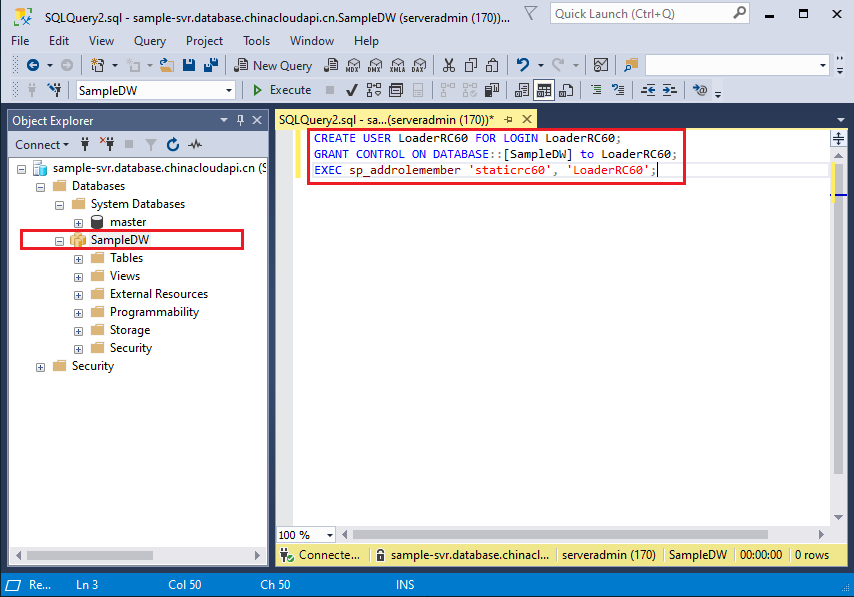
Task: Open a Database Engine Query icon
Action: point(331,65)
